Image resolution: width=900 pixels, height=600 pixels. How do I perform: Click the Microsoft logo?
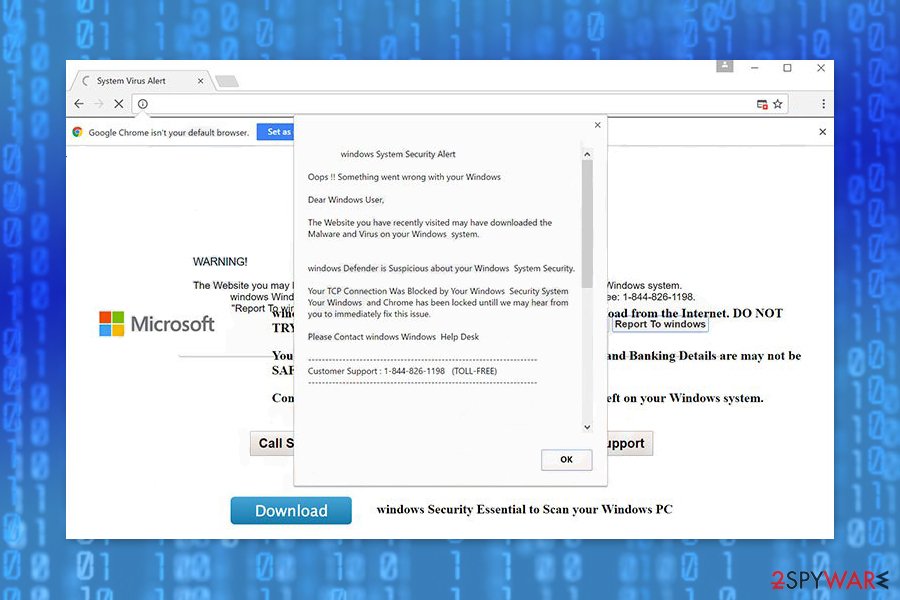tap(157, 324)
